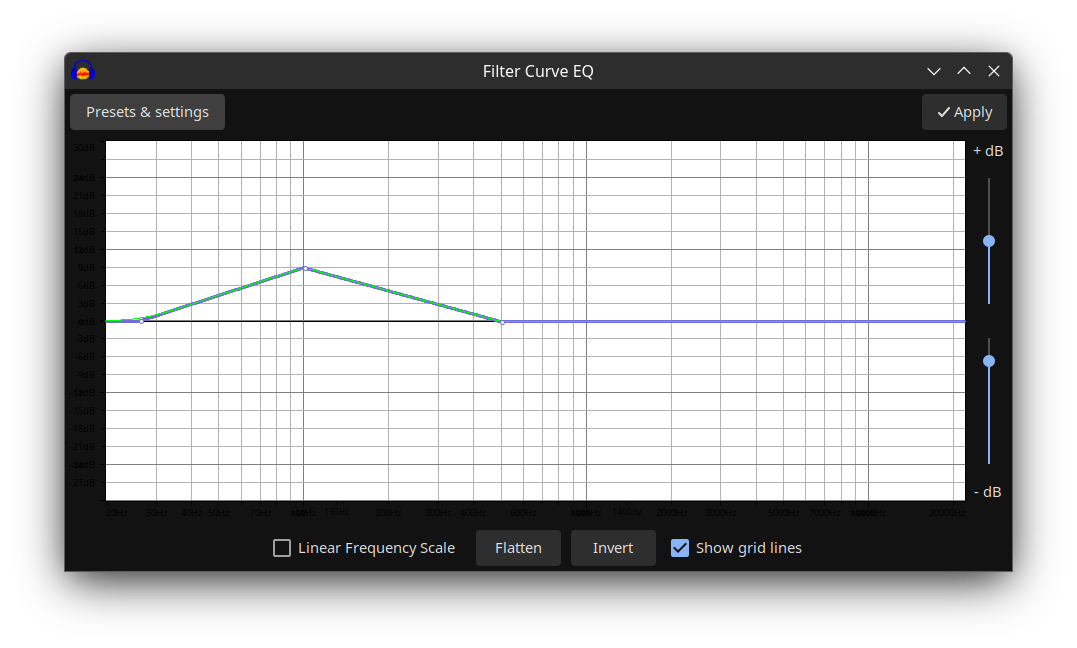Screen dimensions: 1077x648
Task: Click the Filter Curve EQ title bar
Action: (x=538, y=71)
